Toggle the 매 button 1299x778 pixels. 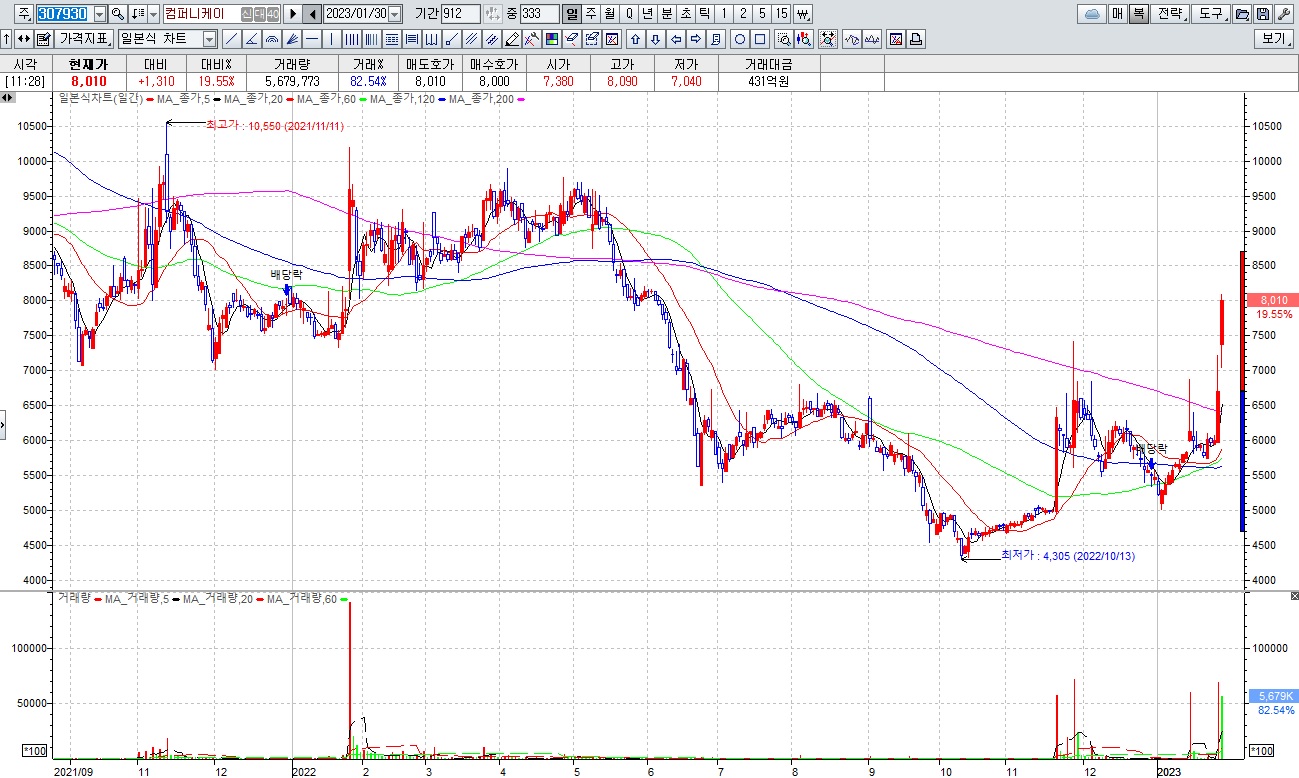coord(1118,14)
